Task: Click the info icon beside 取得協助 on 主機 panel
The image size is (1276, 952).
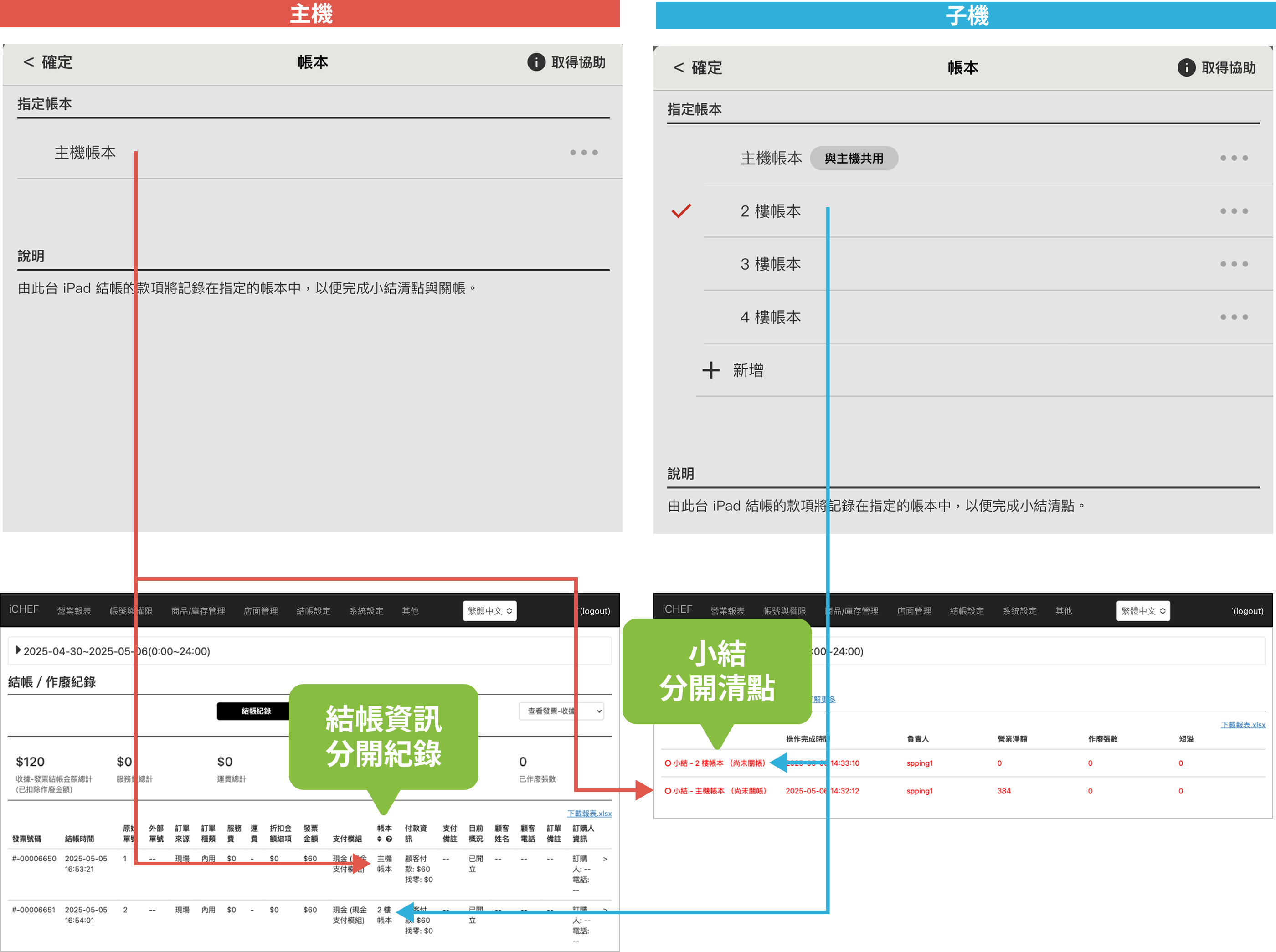Action: point(535,62)
